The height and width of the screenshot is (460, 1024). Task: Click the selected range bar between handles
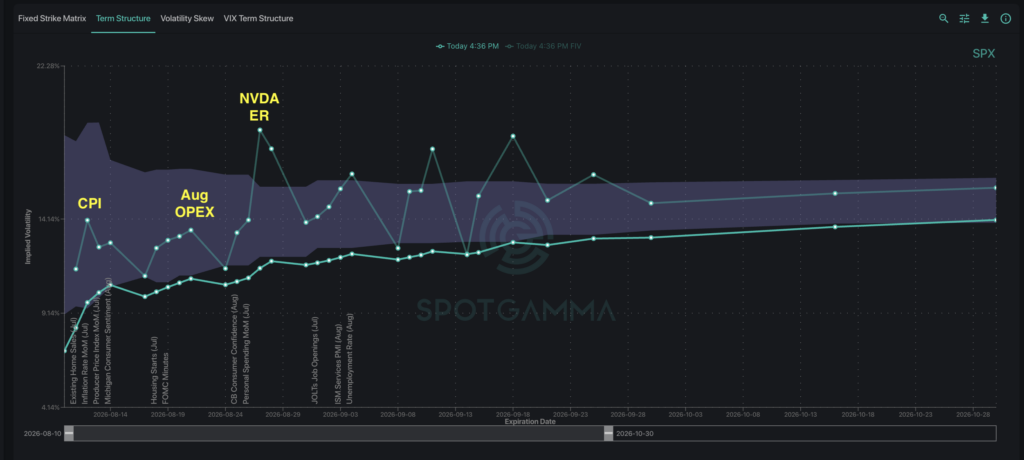coord(339,433)
